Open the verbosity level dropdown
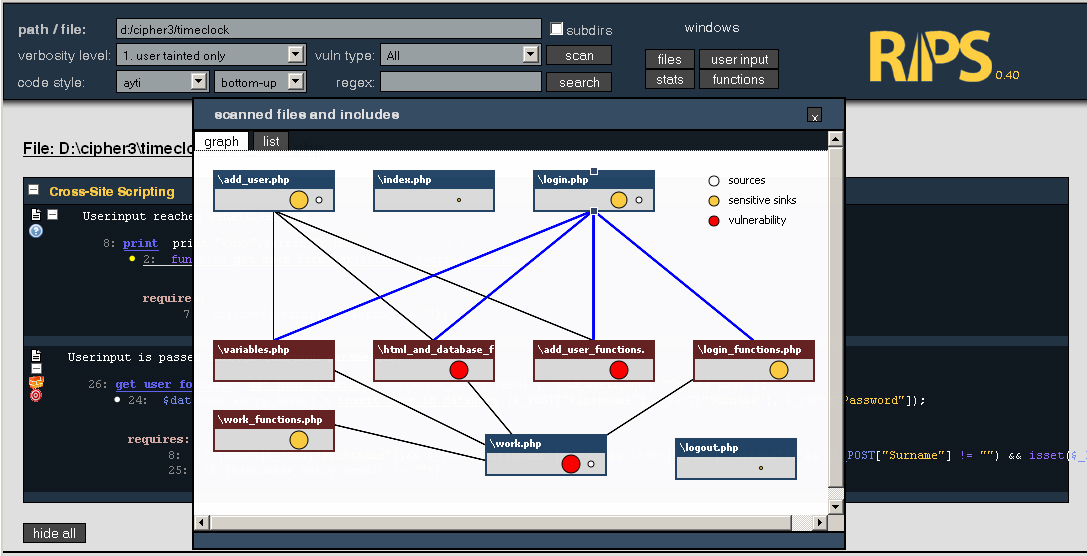The width and height of the screenshot is (1087, 556). pos(296,55)
